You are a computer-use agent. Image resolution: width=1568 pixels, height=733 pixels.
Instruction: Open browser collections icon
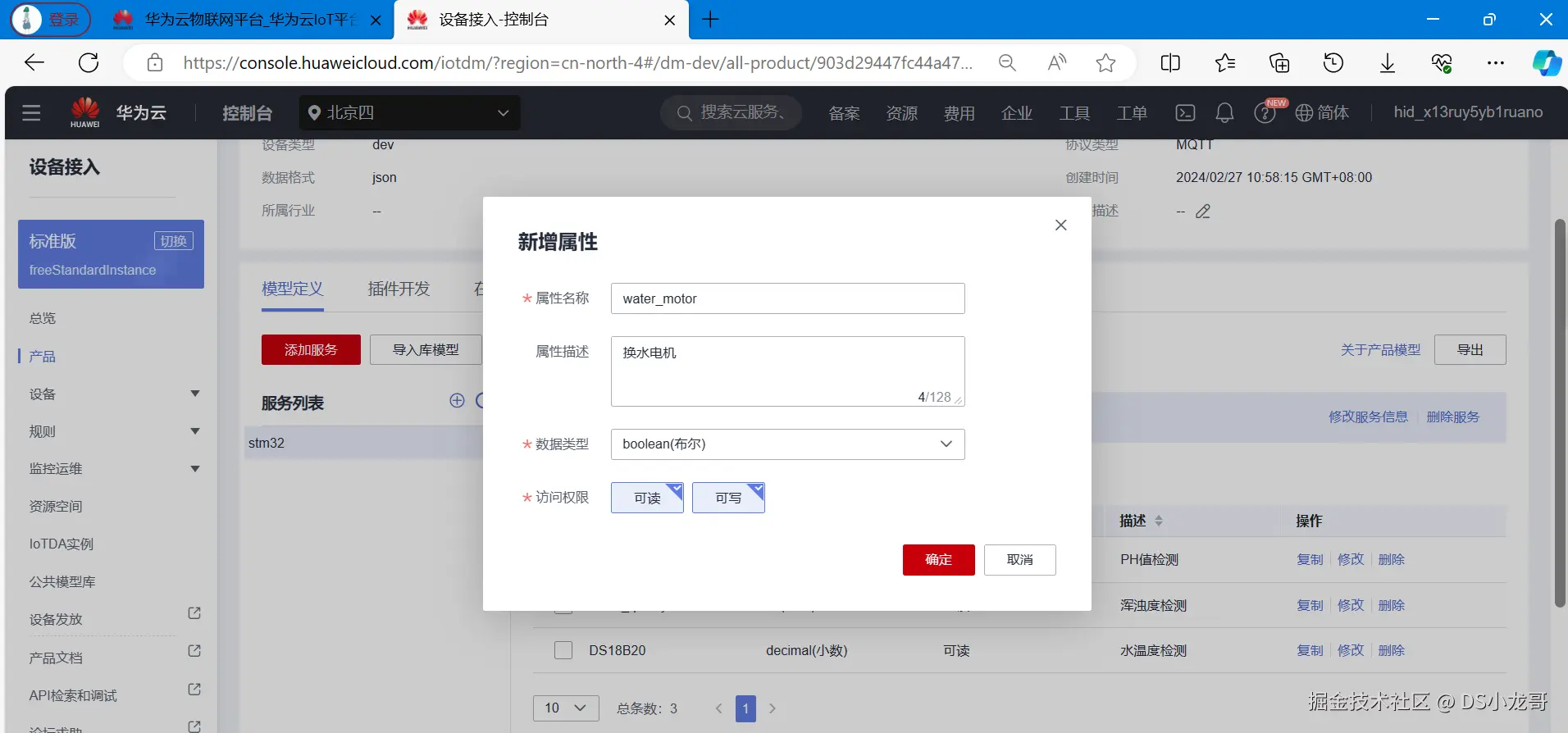[x=1279, y=62]
